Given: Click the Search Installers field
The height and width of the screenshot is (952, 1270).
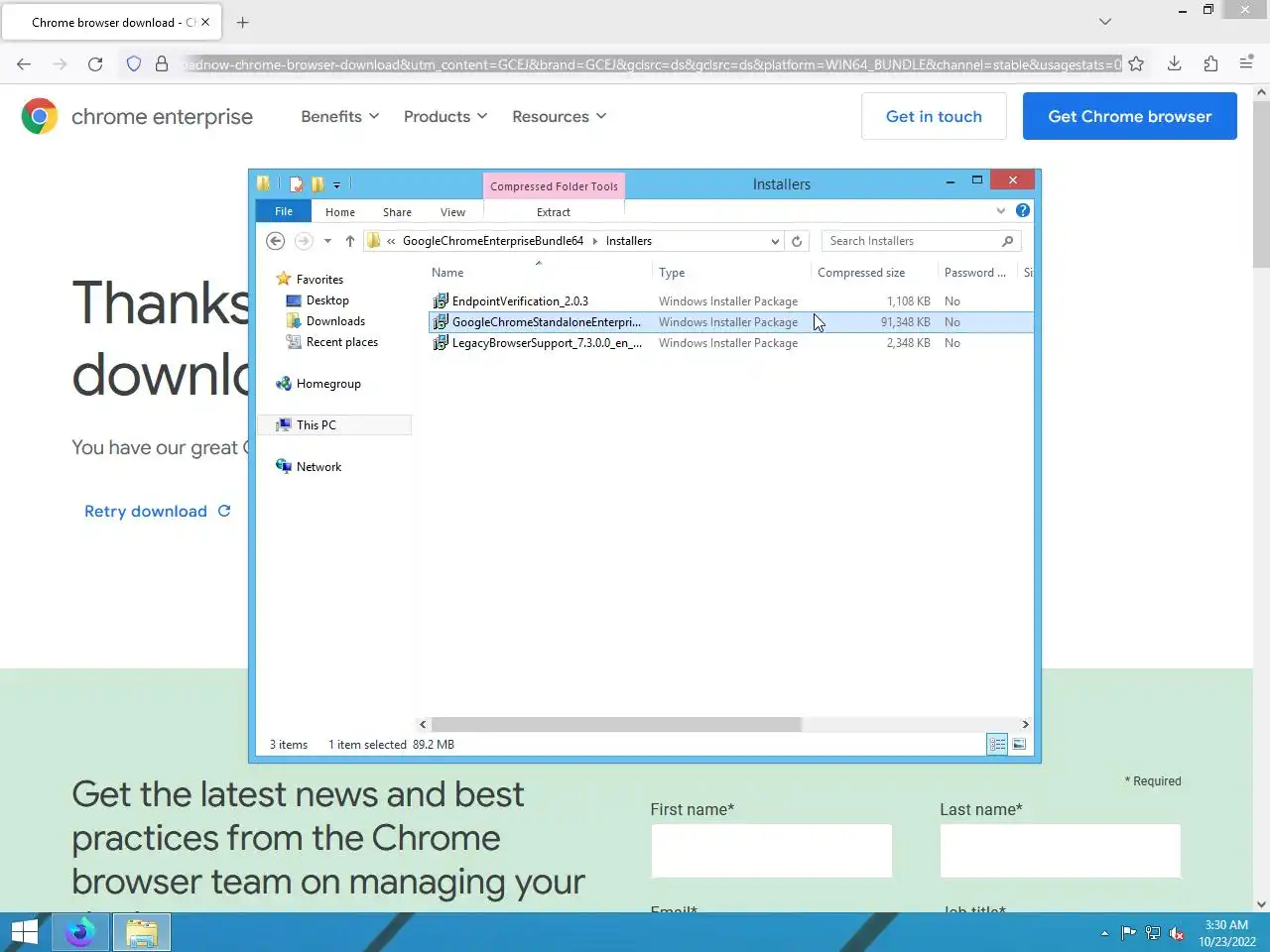Looking at the screenshot, I should tap(921, 241).
